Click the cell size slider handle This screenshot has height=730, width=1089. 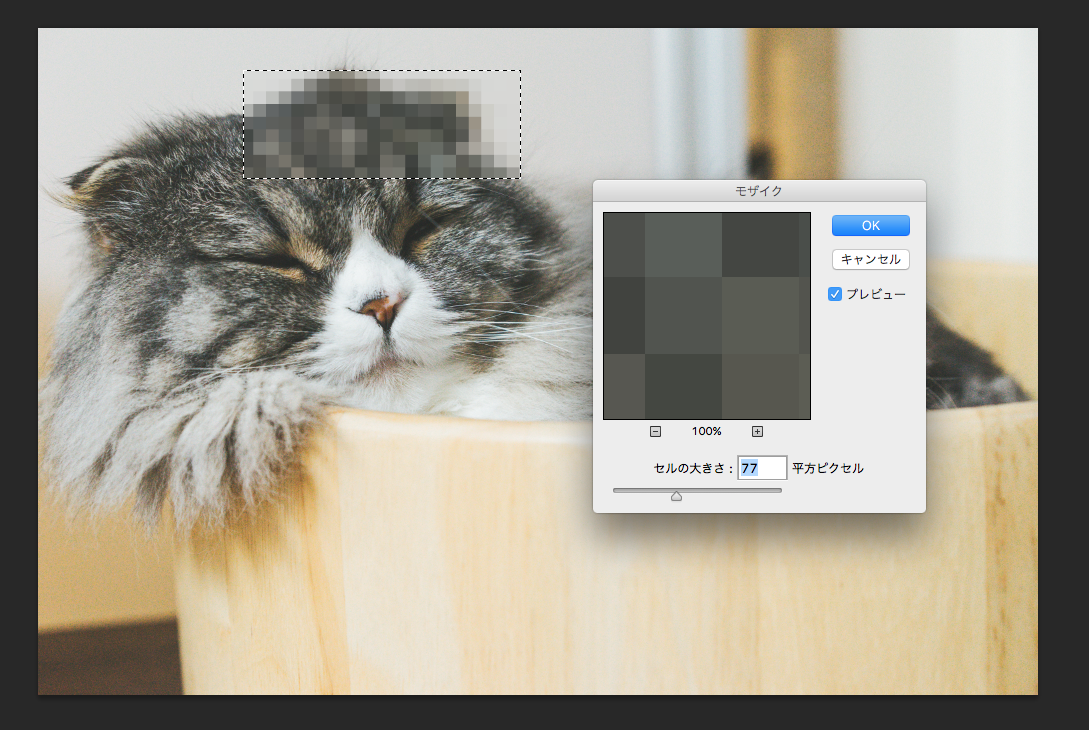click(x=676, y=495)
